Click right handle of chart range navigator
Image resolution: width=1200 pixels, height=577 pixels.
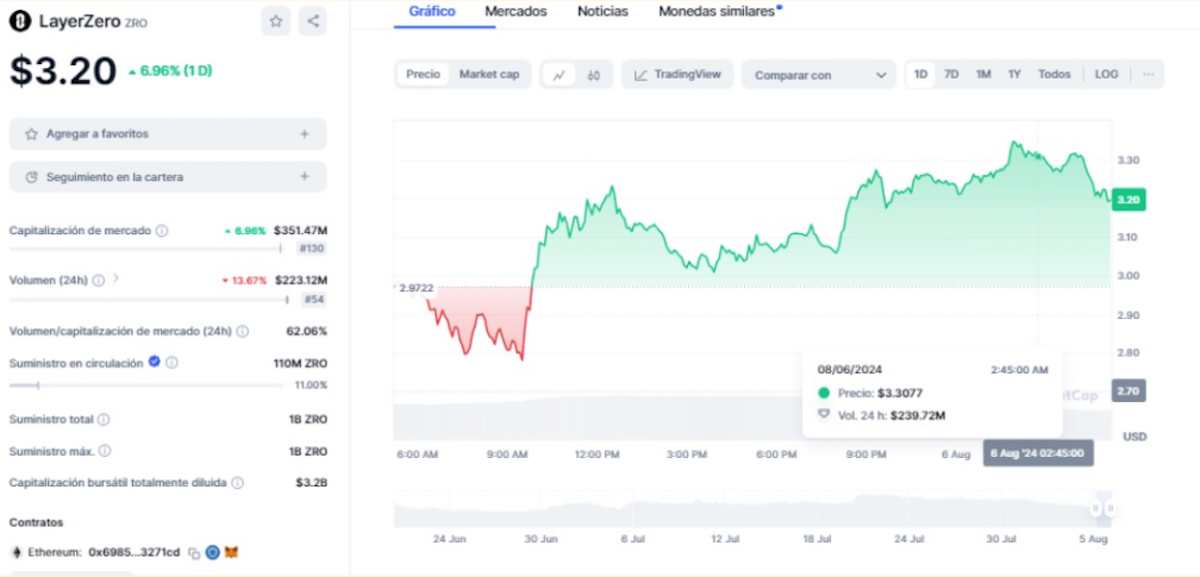1110,509
